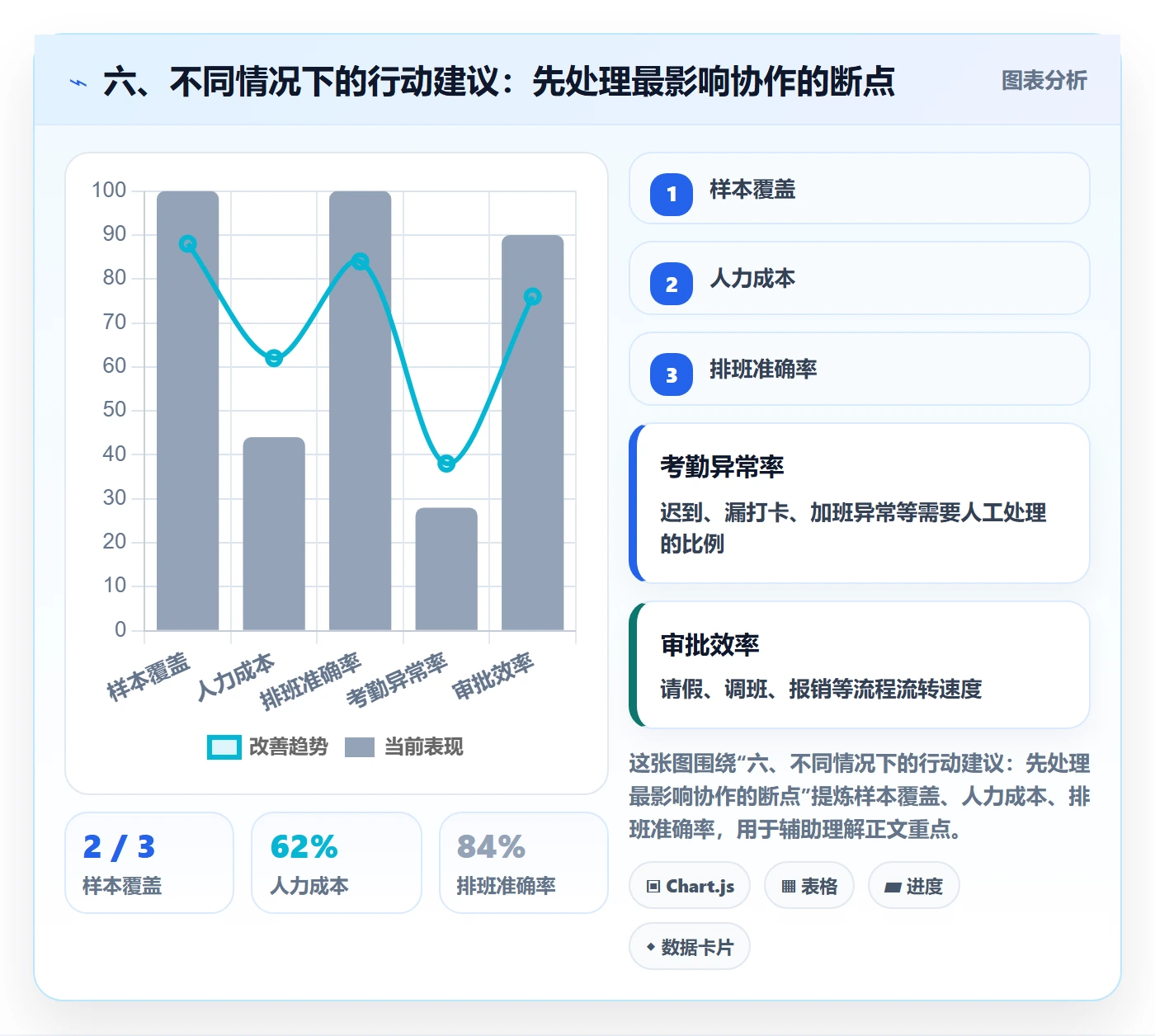Toggle the 当前表现 legend swatch
Viewport: 1155px width, 1036px height.
[360, 747]
